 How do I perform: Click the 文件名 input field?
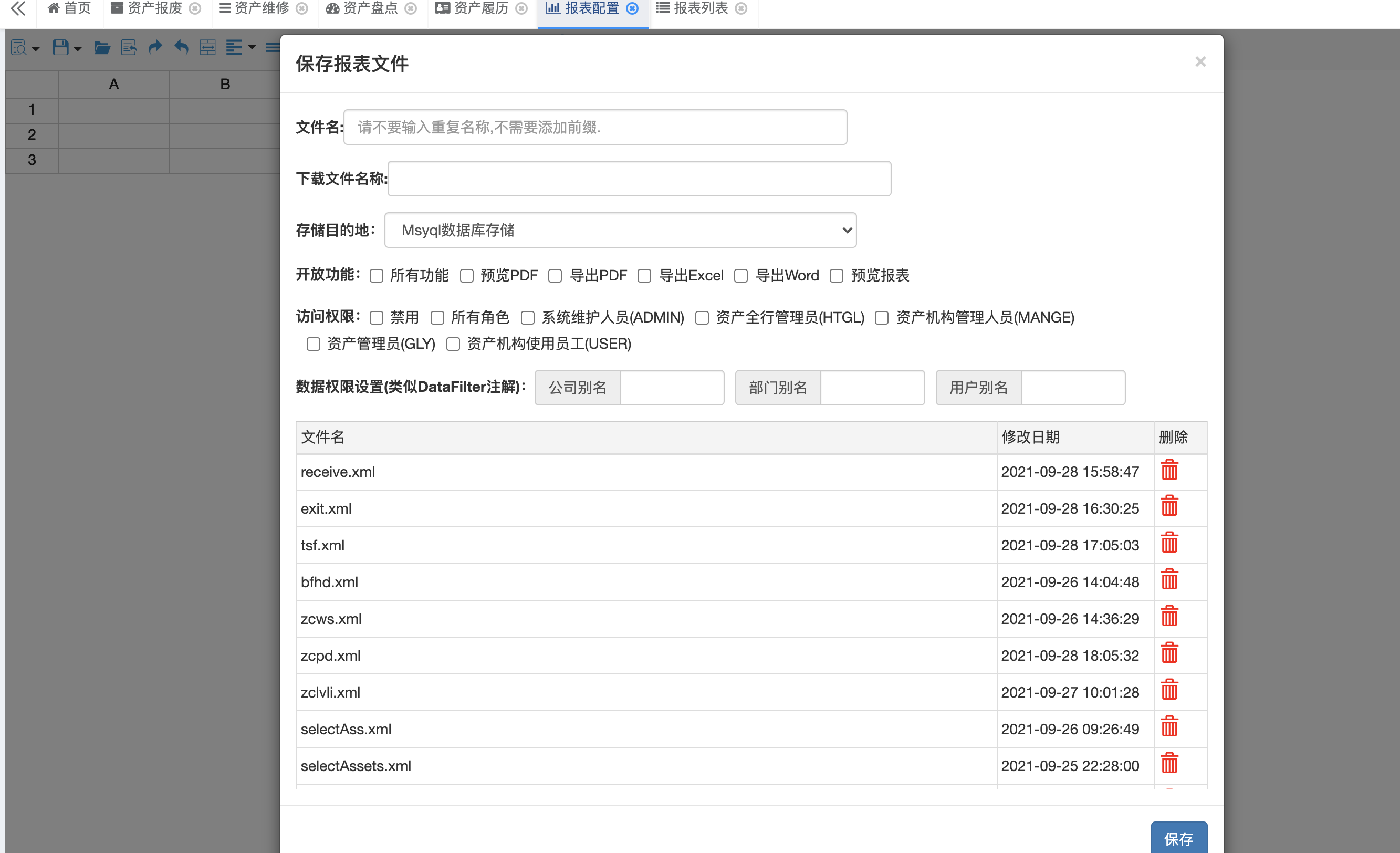595,127
